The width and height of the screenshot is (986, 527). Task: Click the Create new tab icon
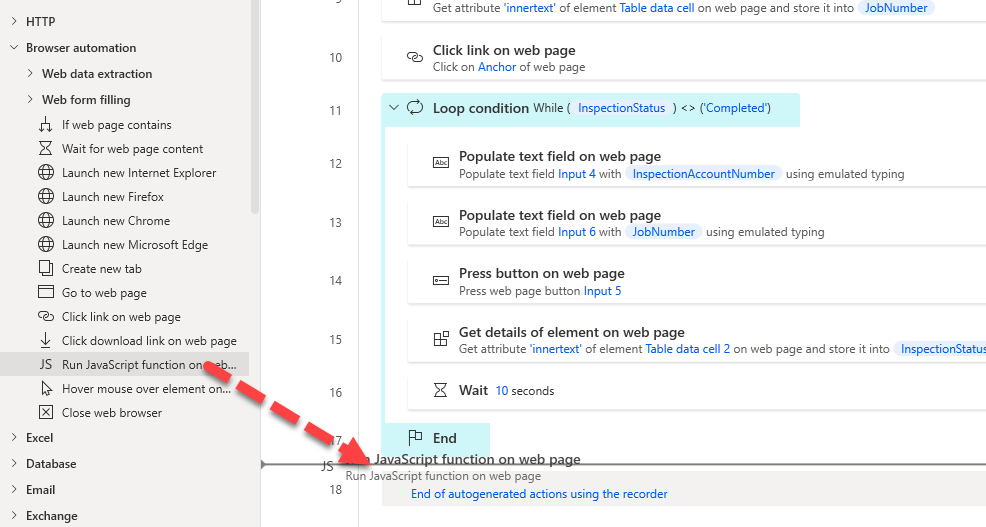[x=45, y=269]
